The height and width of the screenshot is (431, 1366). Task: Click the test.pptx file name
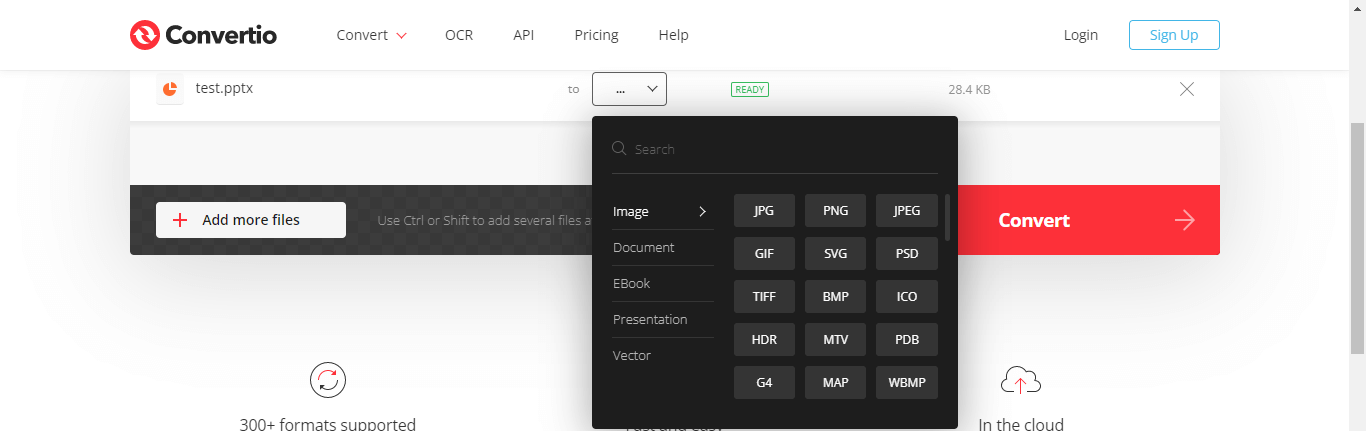[x=224, y=88]
